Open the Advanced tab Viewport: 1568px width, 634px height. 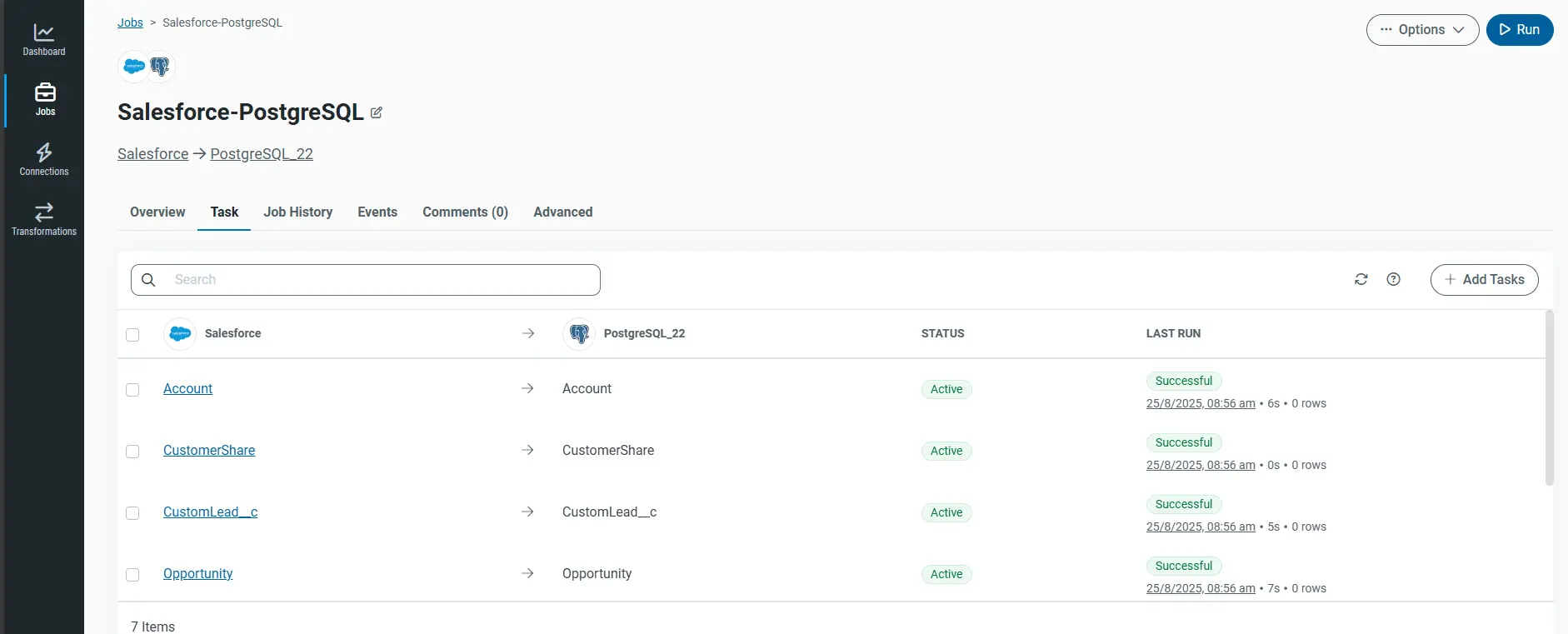pyautogui.click(x=562, y=212)
